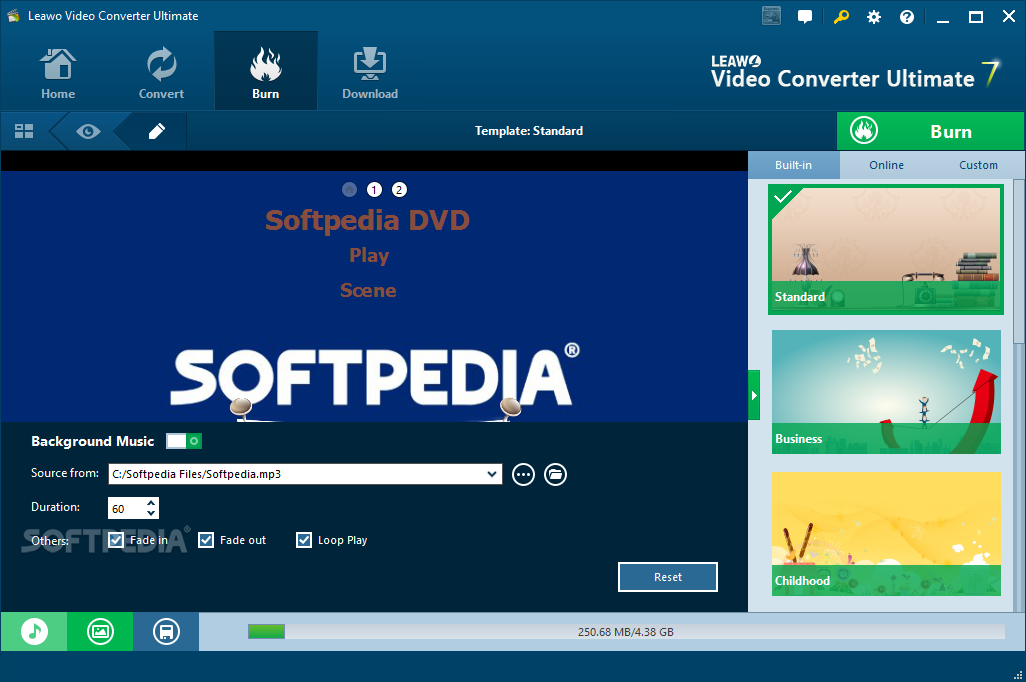Preview the menu with the eye icon

coord(88,132)
